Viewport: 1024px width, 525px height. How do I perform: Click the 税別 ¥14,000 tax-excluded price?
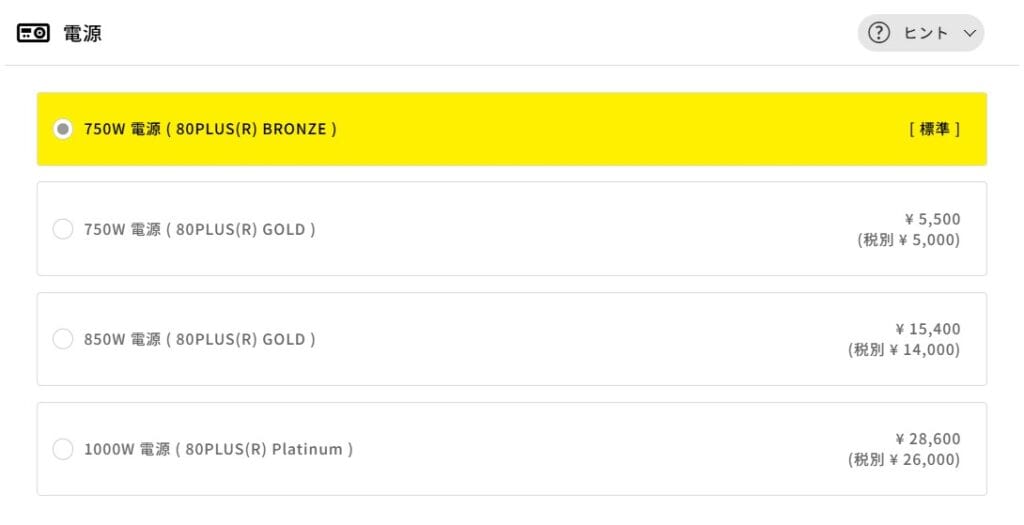point(904,350)
